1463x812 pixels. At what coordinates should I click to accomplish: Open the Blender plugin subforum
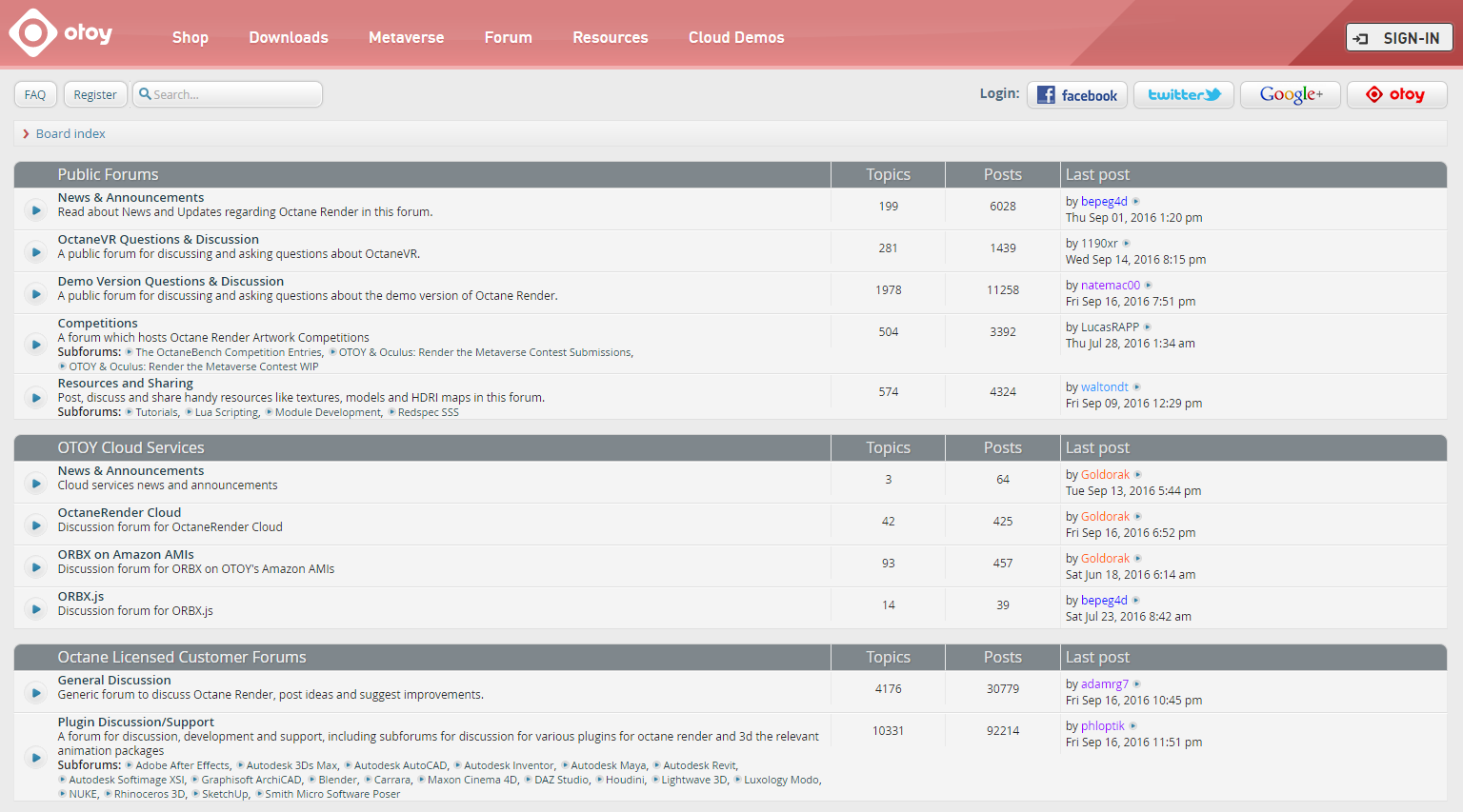pyautogui.click(x=338, y=781)
